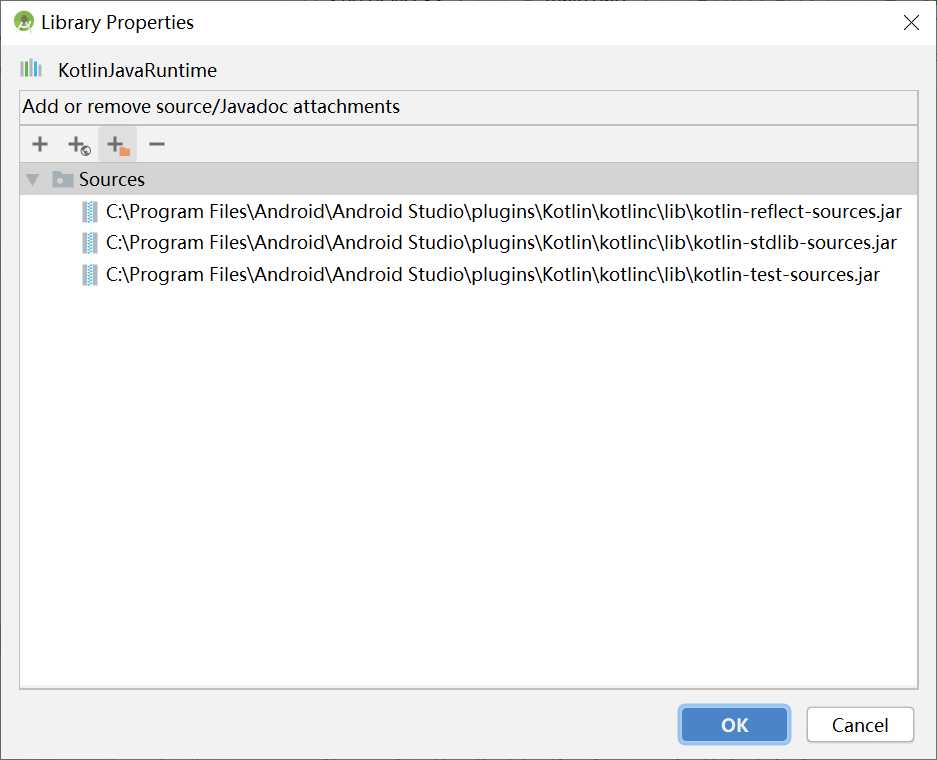Image resolution: width=937 pixels, height=760 pixels.
Task: Click the plus-with-orange-folder Exclude icon
Action: [x=118, y=145]
